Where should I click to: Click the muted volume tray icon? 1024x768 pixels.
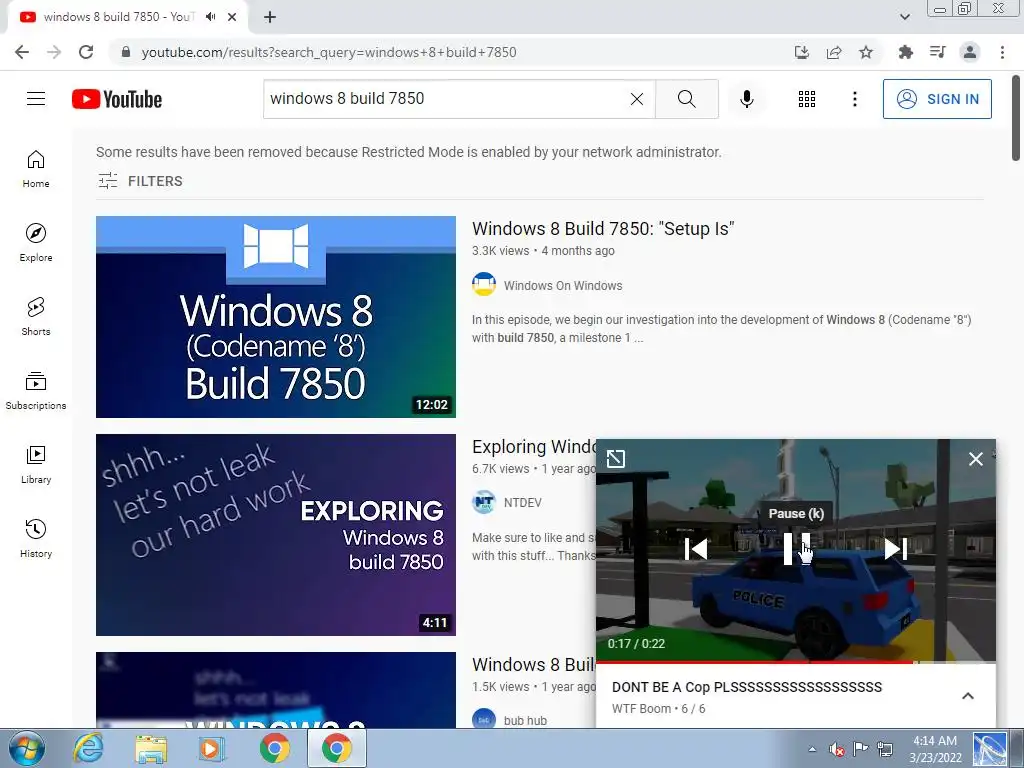pyautogui.click(x=837, y=749)
